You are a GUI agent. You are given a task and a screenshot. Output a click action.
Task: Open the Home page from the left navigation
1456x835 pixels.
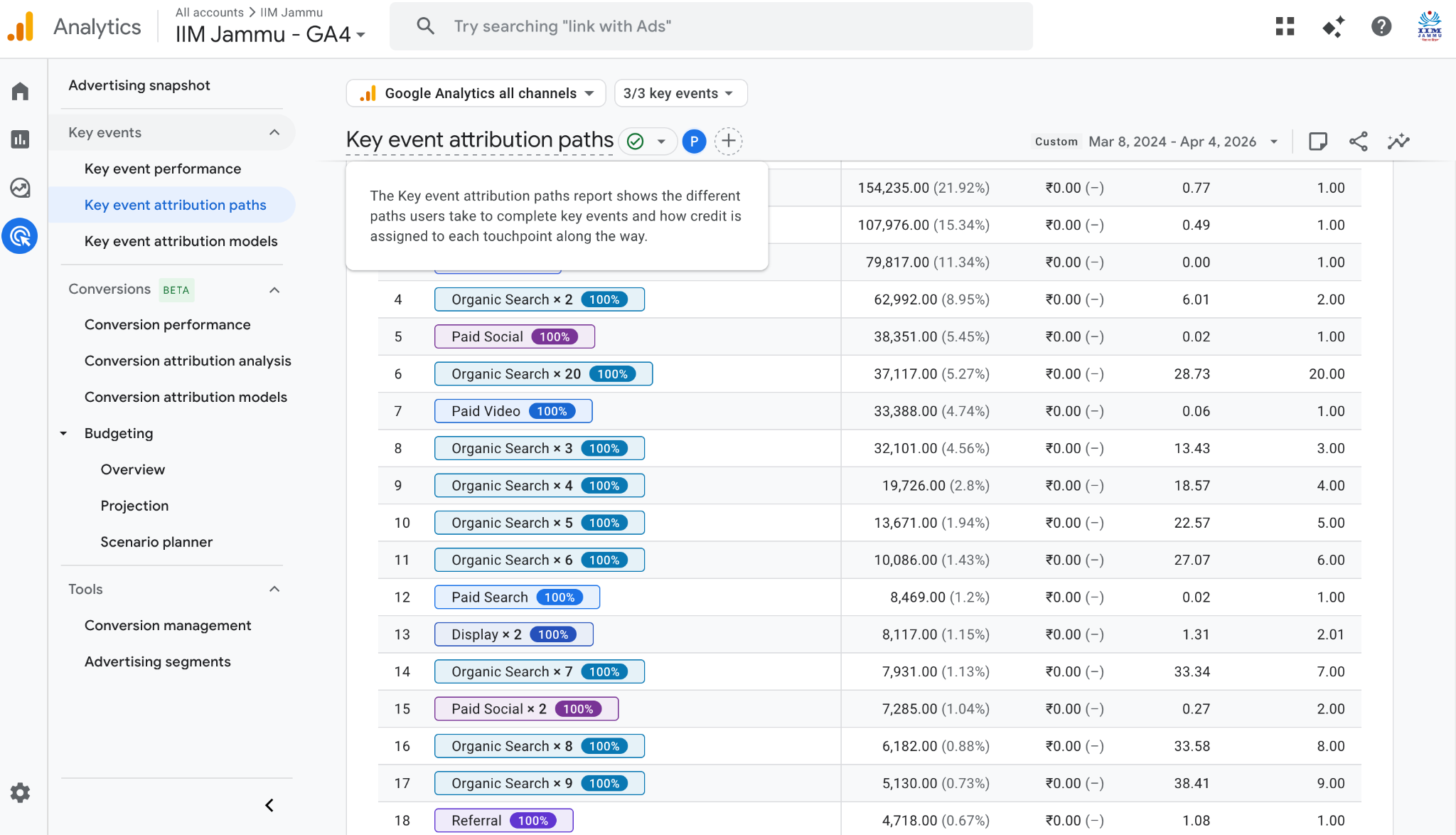tap(19, 90)
